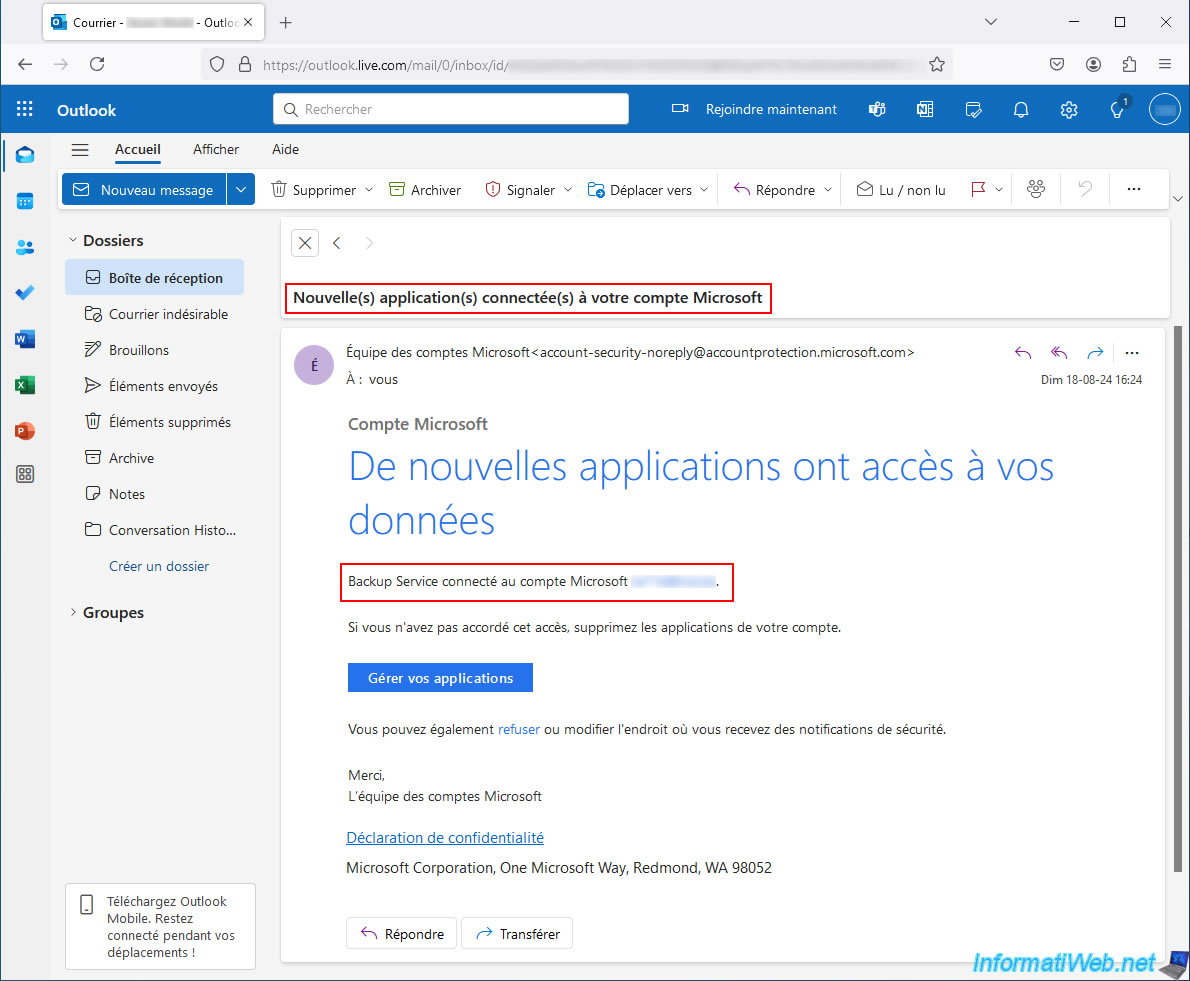Click the Undo icon in toolbar
Viewport: 1190px width, 981px height.
[x=1085, y=189]
